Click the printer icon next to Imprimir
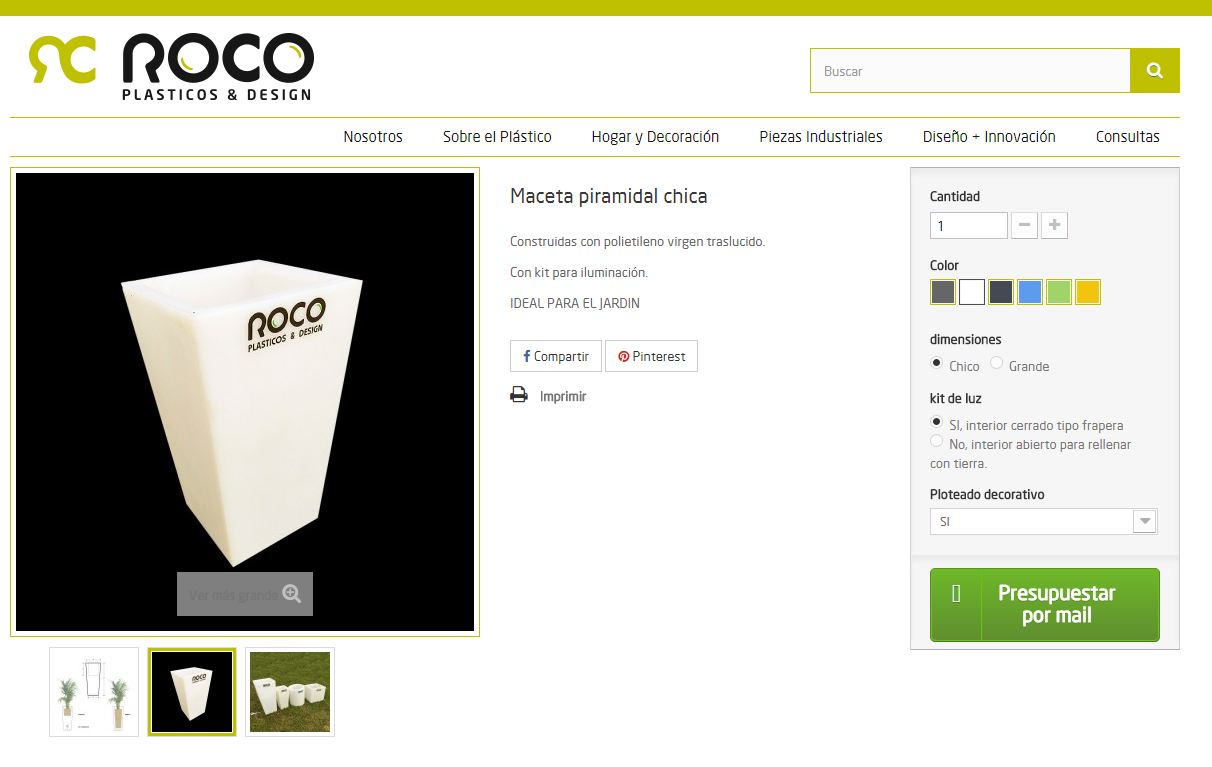The height and width of the screenshot is (767, 1212). pos(519,395)
